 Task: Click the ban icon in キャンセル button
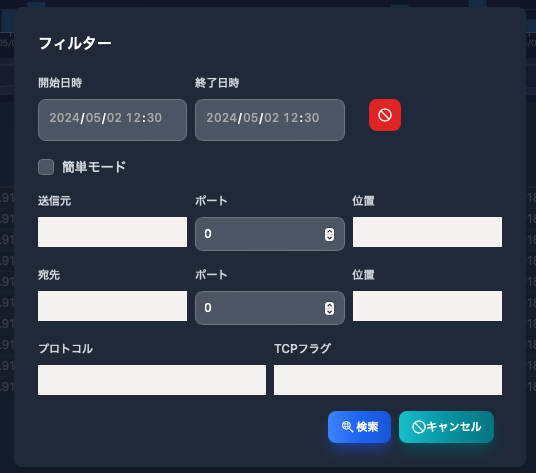click(x=418, y=427)
